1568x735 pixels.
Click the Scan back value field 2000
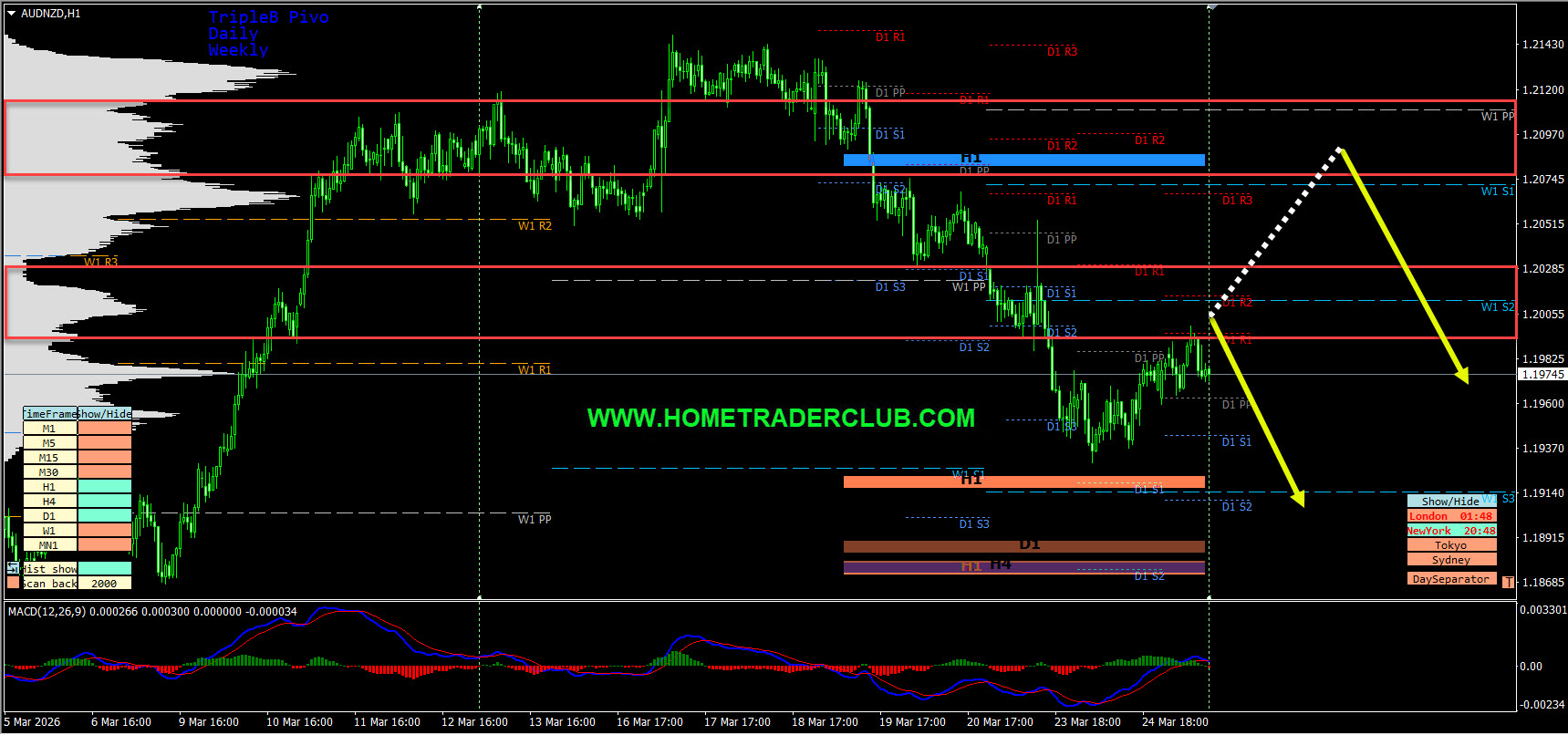104,583
